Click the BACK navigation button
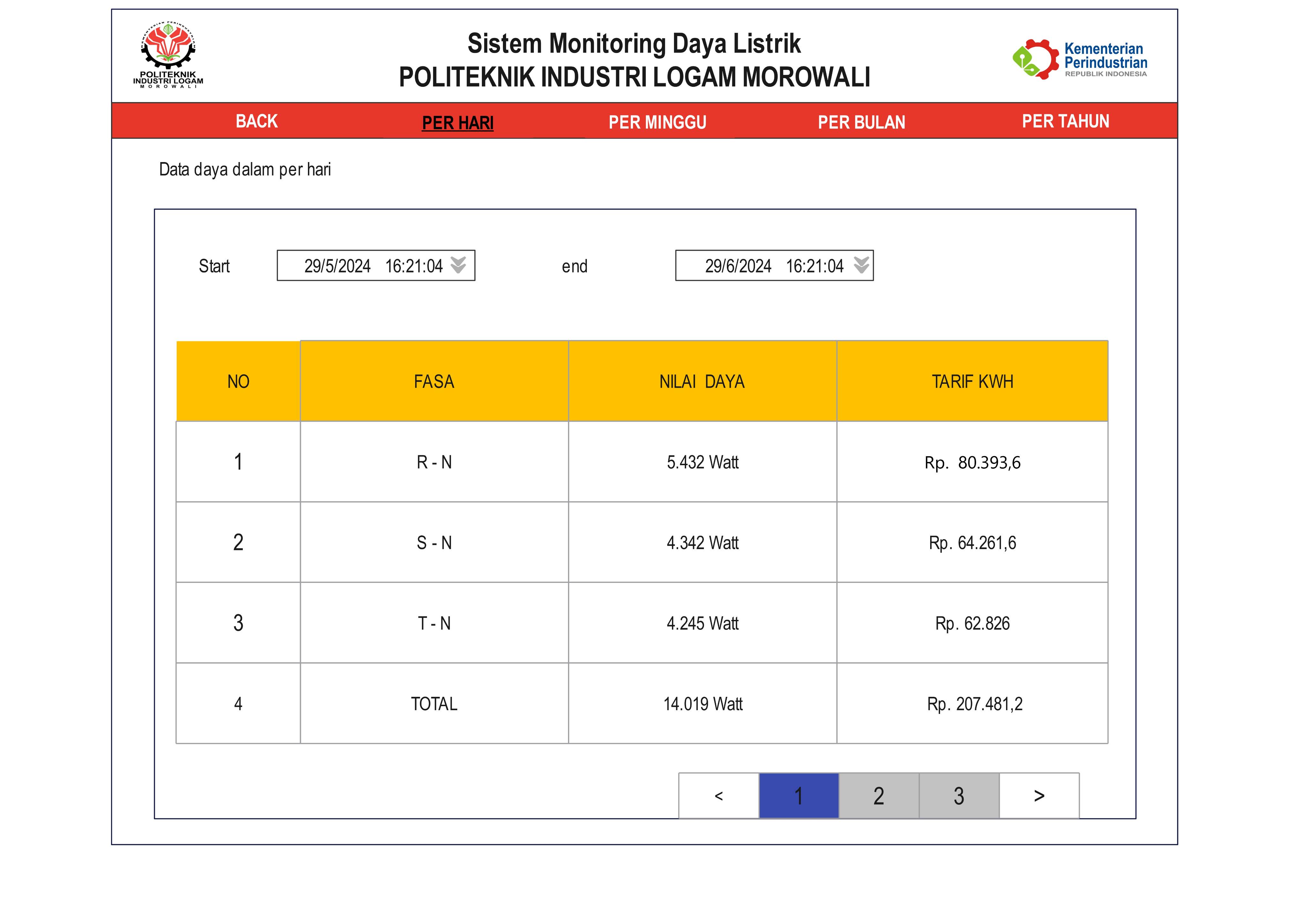Image resolution: width=1307 pixels, height=924 pixels. [x=256, y=121]
